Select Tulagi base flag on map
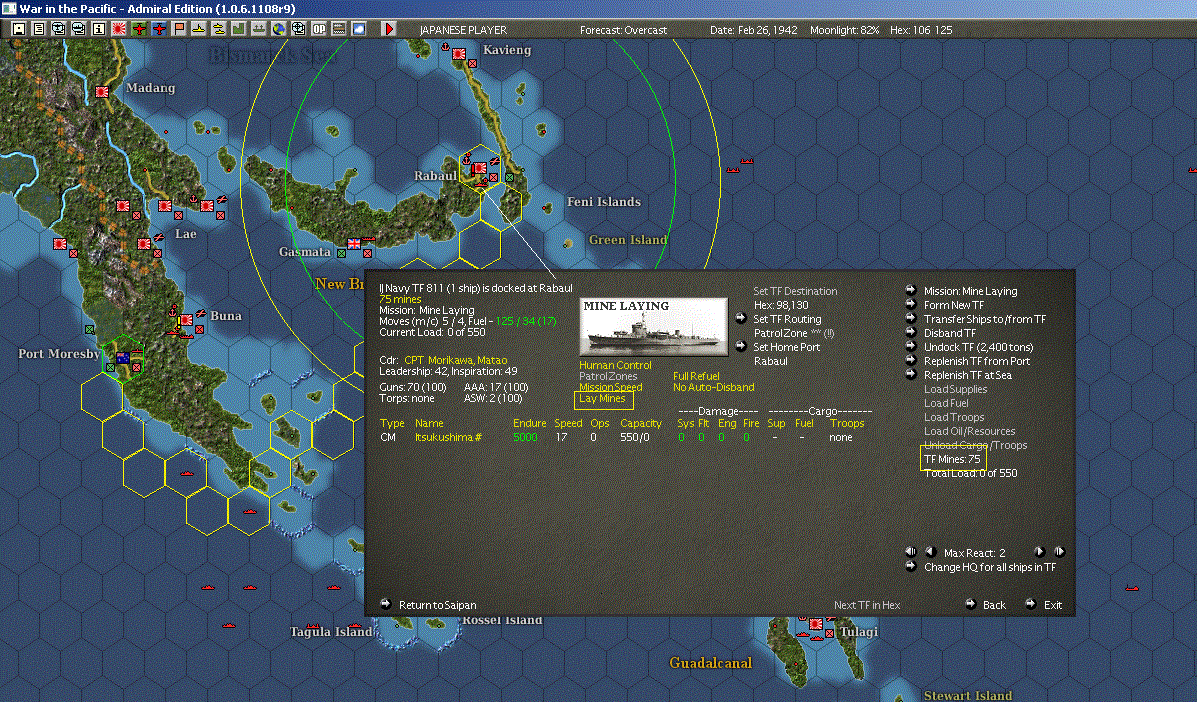This screenshot has width=1197, height=702. (816, 624)
